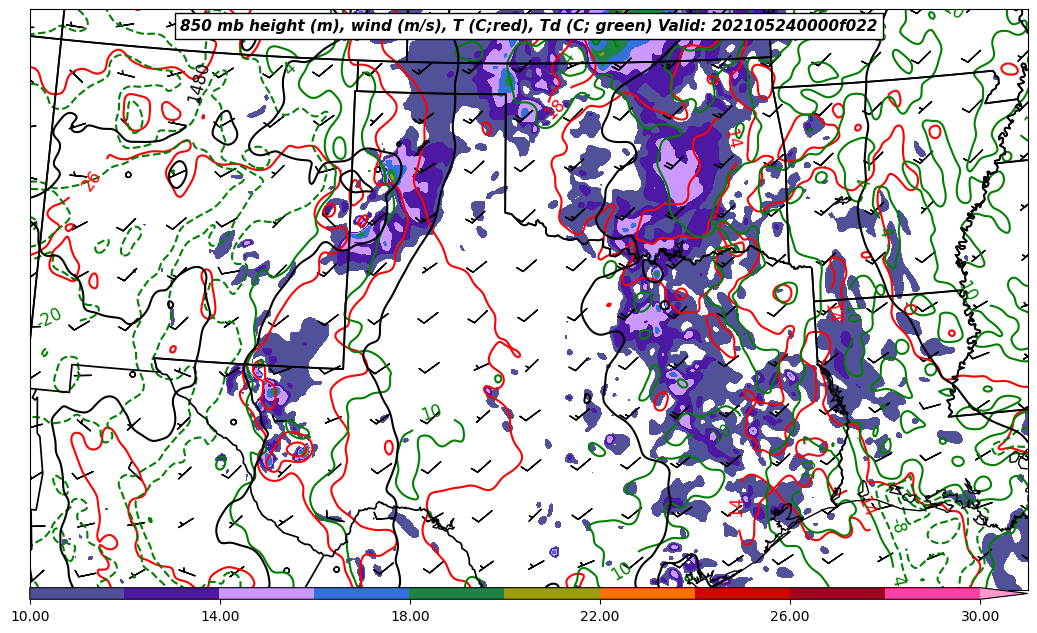
Task: Click the pale pink colorbar arrow tip
Action: coord(1003,593)
